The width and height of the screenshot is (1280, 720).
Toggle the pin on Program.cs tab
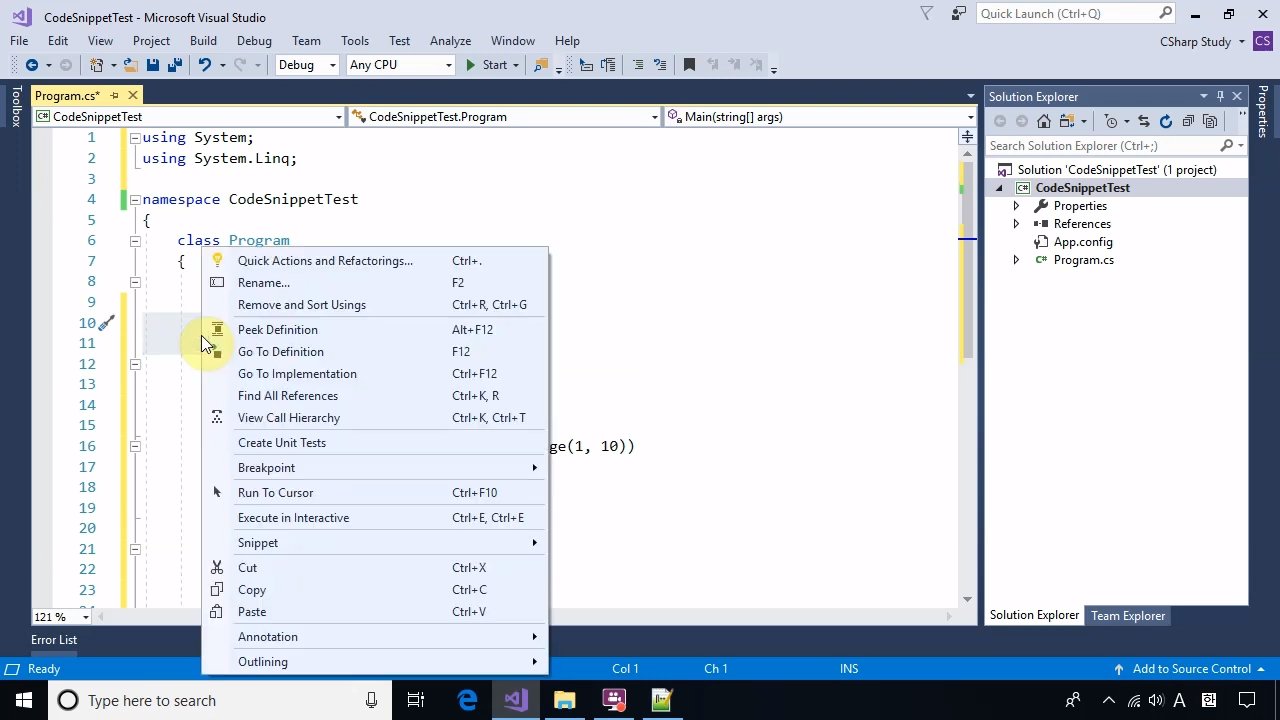coord(114,96)
